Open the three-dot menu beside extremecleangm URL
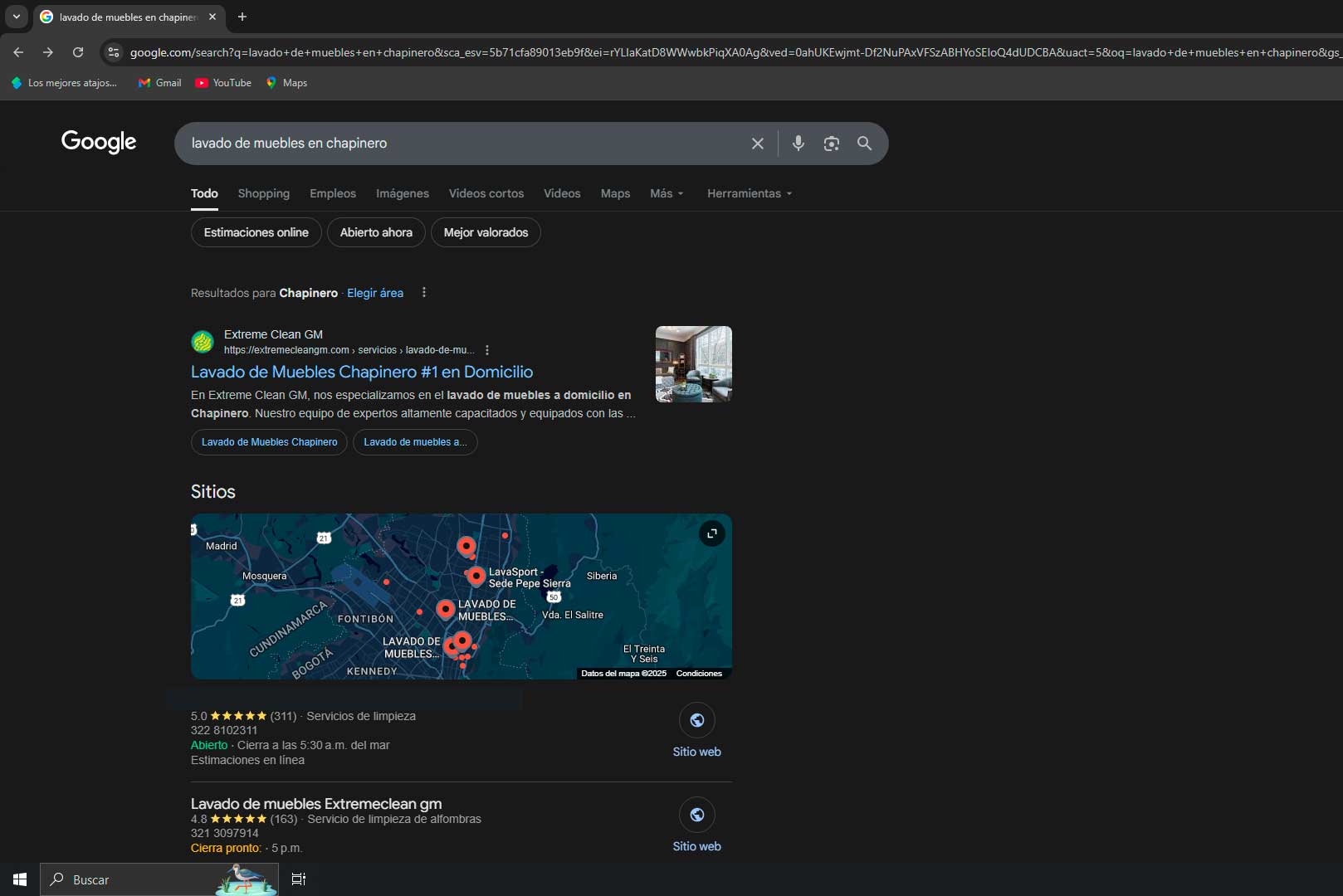The height and width of the screenshot is (896, 1343). coord(487,350)
